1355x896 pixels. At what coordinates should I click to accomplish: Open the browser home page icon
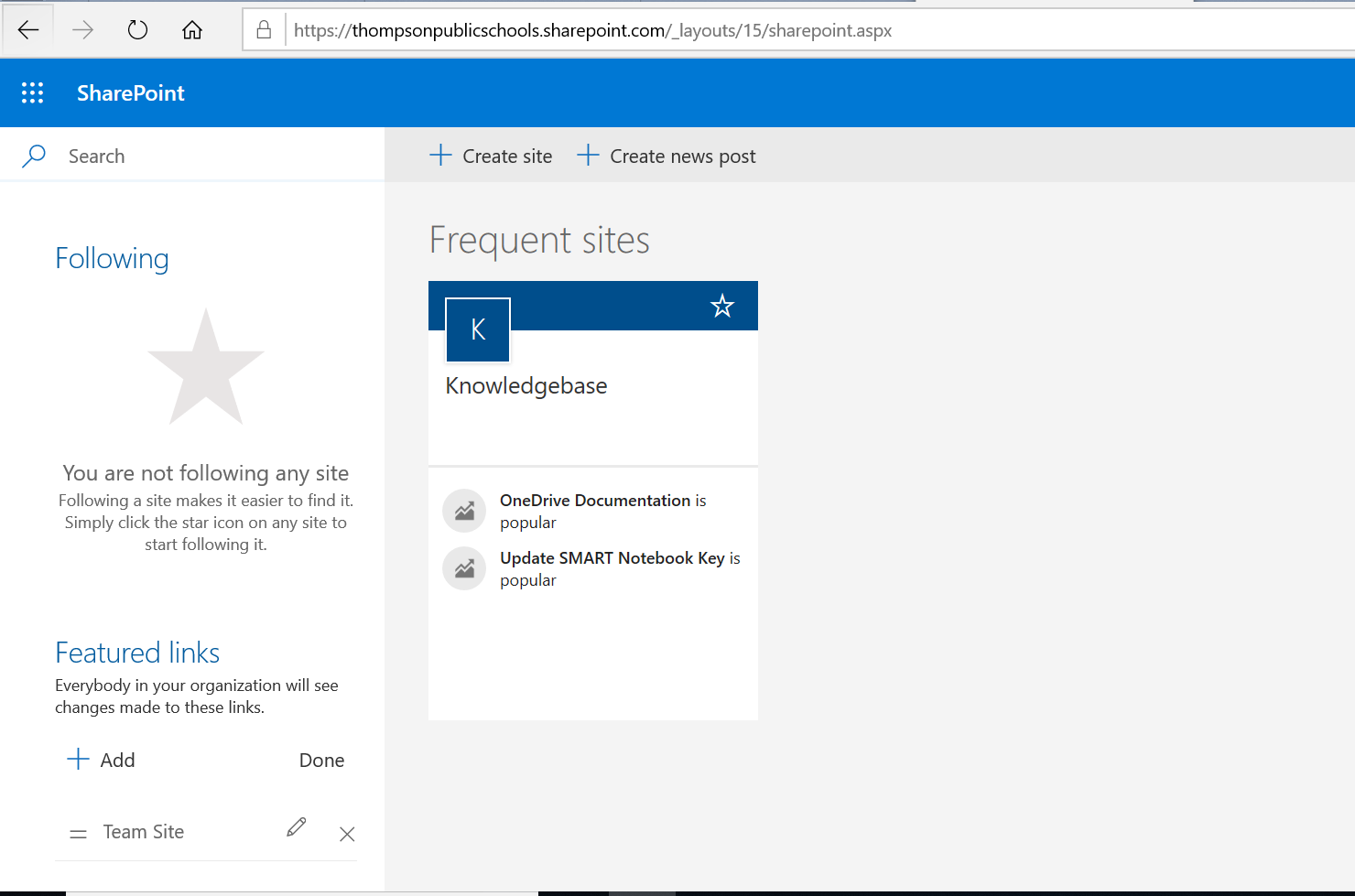tap(192, 30)
